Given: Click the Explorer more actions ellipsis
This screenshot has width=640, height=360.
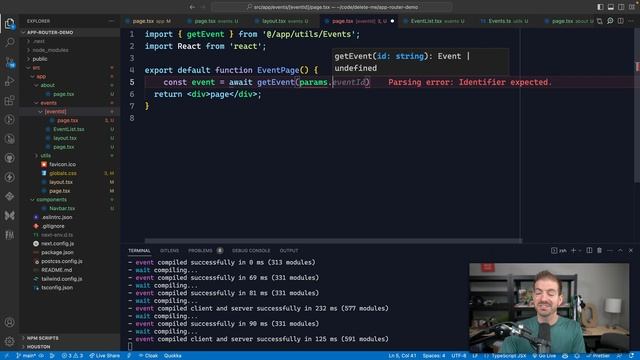Looking at the screenshot, I should [x=111, y=21].
